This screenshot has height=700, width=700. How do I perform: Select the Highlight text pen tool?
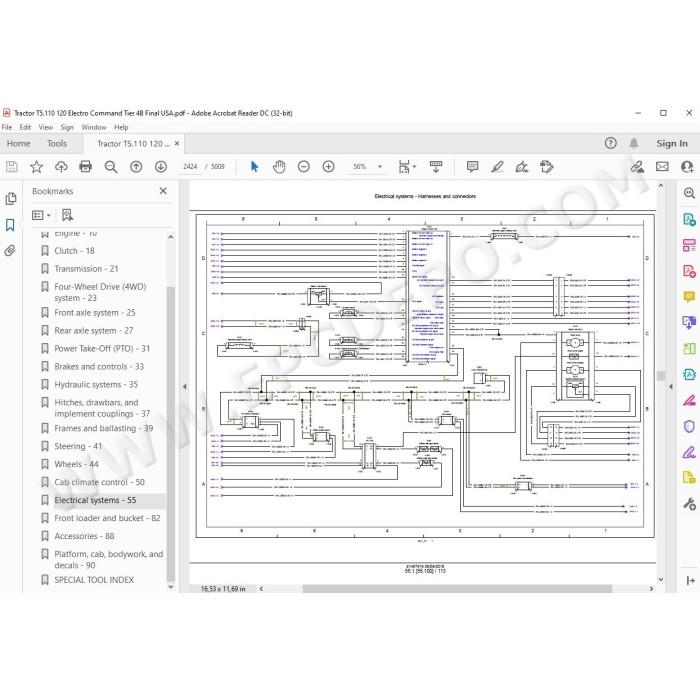click(x=497, y=167)
